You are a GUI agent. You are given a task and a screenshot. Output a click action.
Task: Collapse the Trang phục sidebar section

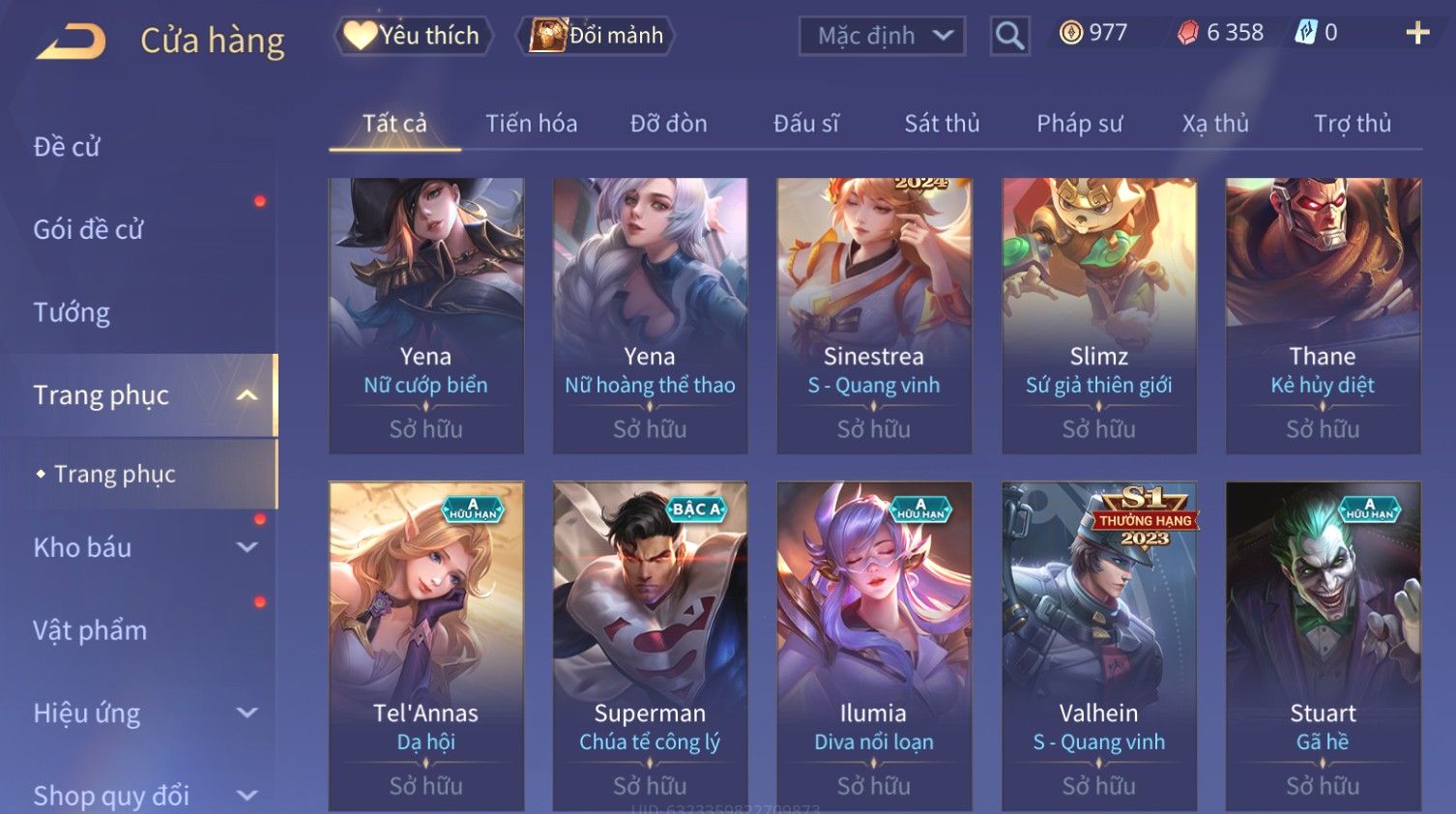pyautogui.click(x=248, y=395)
